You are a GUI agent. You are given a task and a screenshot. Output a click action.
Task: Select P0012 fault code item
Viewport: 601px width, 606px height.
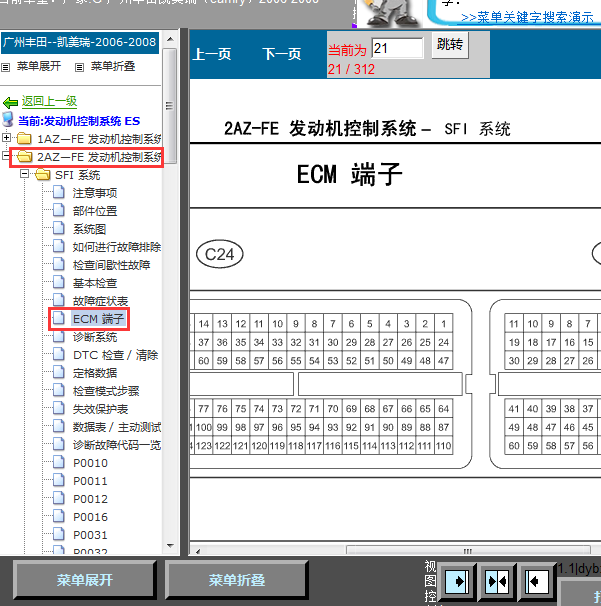[90, 499]
